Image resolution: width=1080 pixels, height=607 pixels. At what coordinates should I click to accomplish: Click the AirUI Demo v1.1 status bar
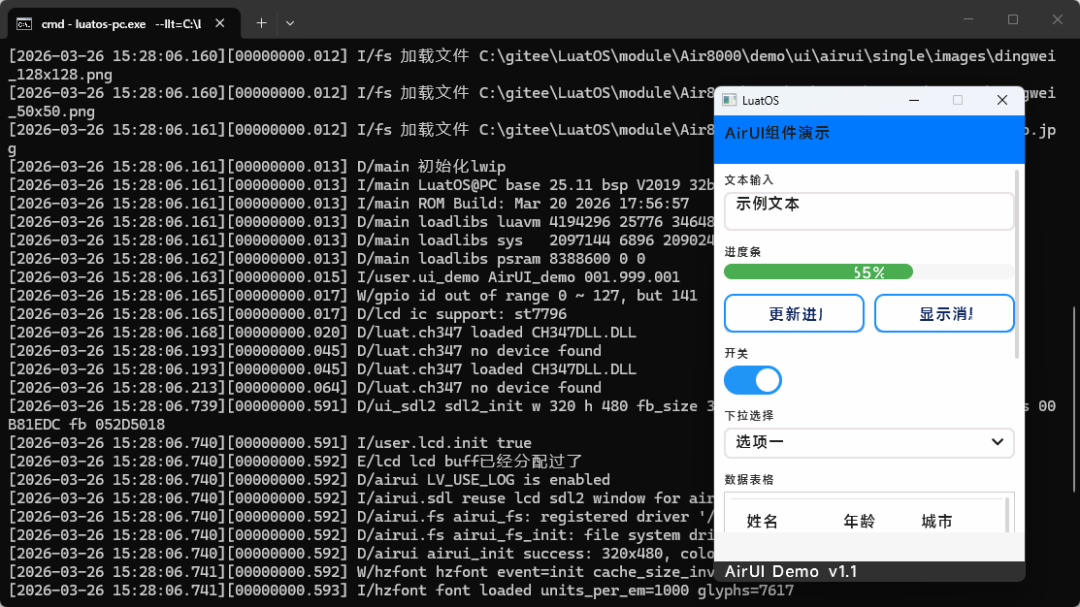pos(868,570)
